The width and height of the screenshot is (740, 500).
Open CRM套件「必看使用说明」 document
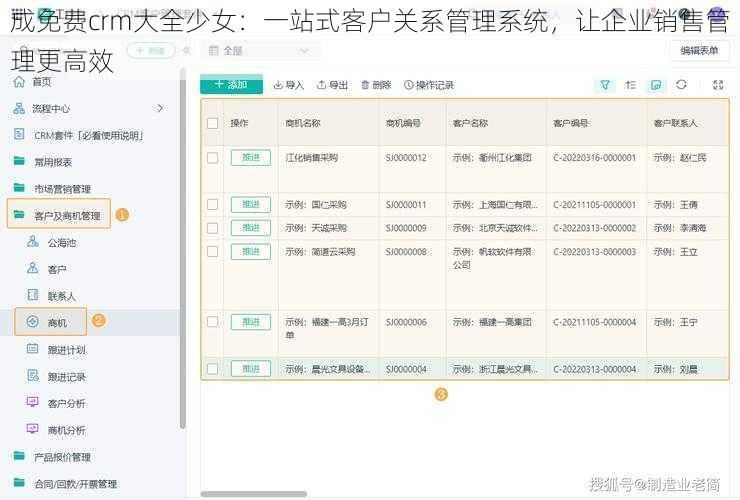click(88, 136)
